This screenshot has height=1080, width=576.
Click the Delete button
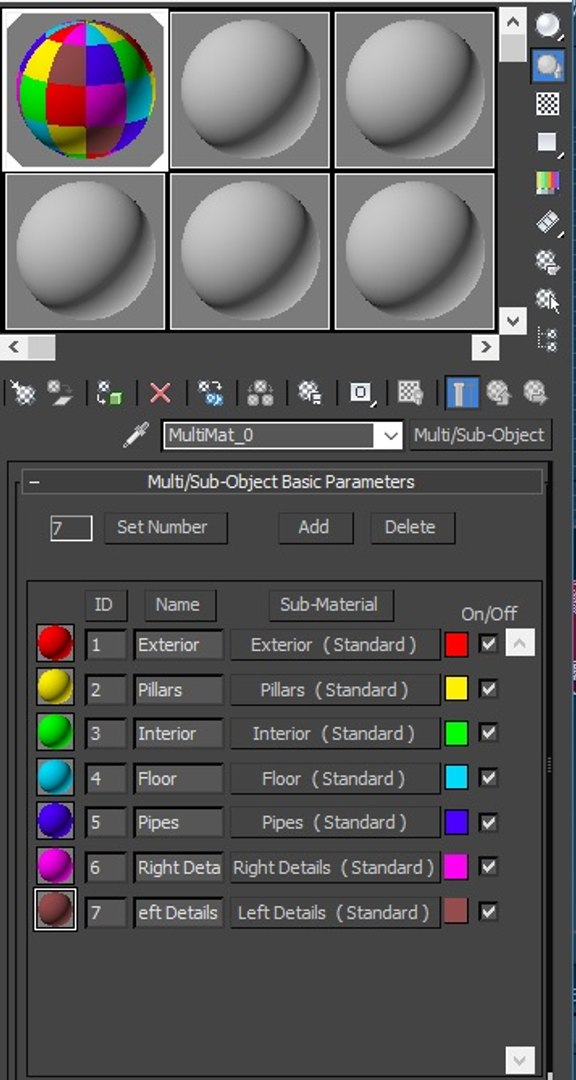tap(412, 528)
